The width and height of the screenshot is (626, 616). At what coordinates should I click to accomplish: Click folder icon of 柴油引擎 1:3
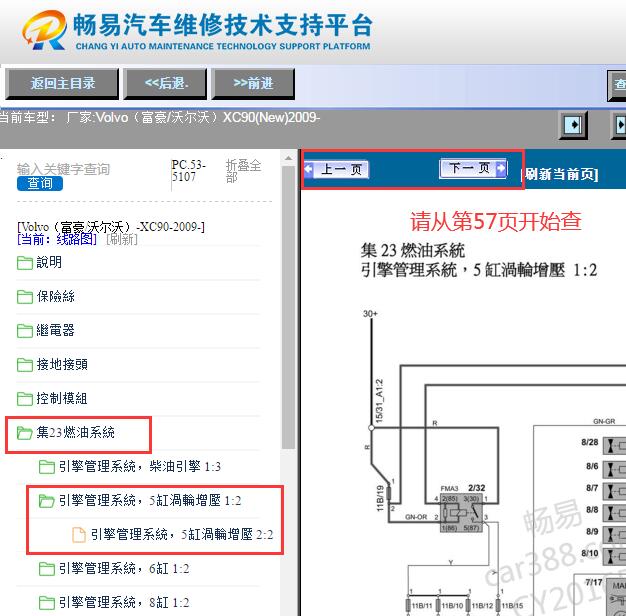point(47,467)
